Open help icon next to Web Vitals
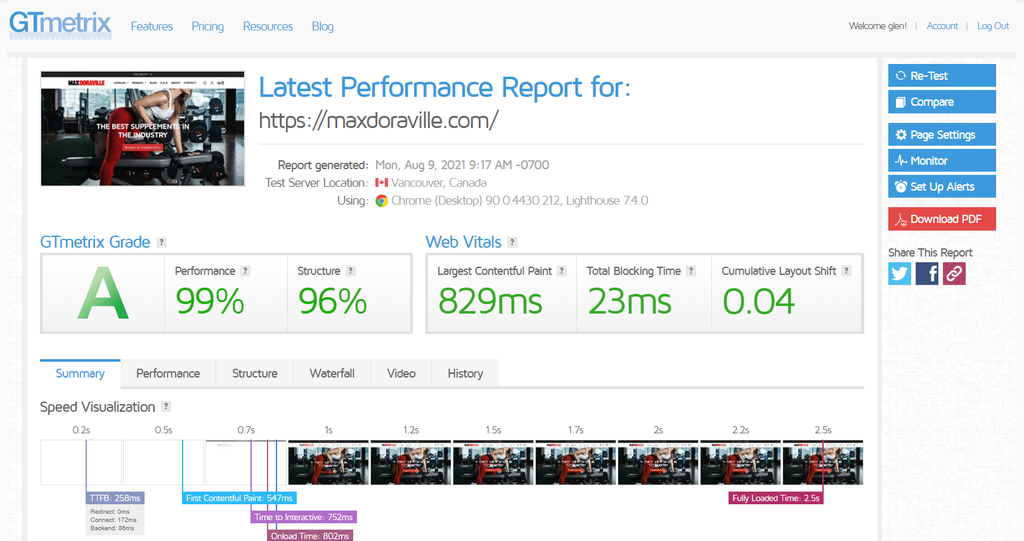Image resolution: width=1024 pixels, height=541 pixels. (512, 243)
